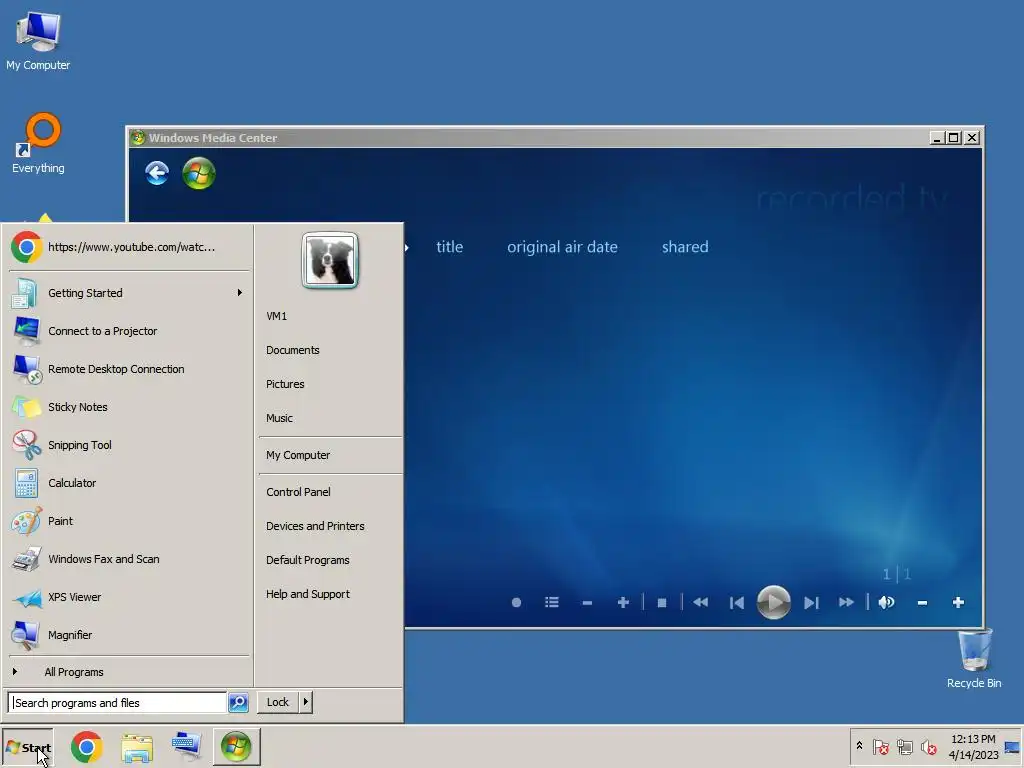Open the on-screen keyboard taskbar icon
1024x768 pixels.
pos(186,747)
